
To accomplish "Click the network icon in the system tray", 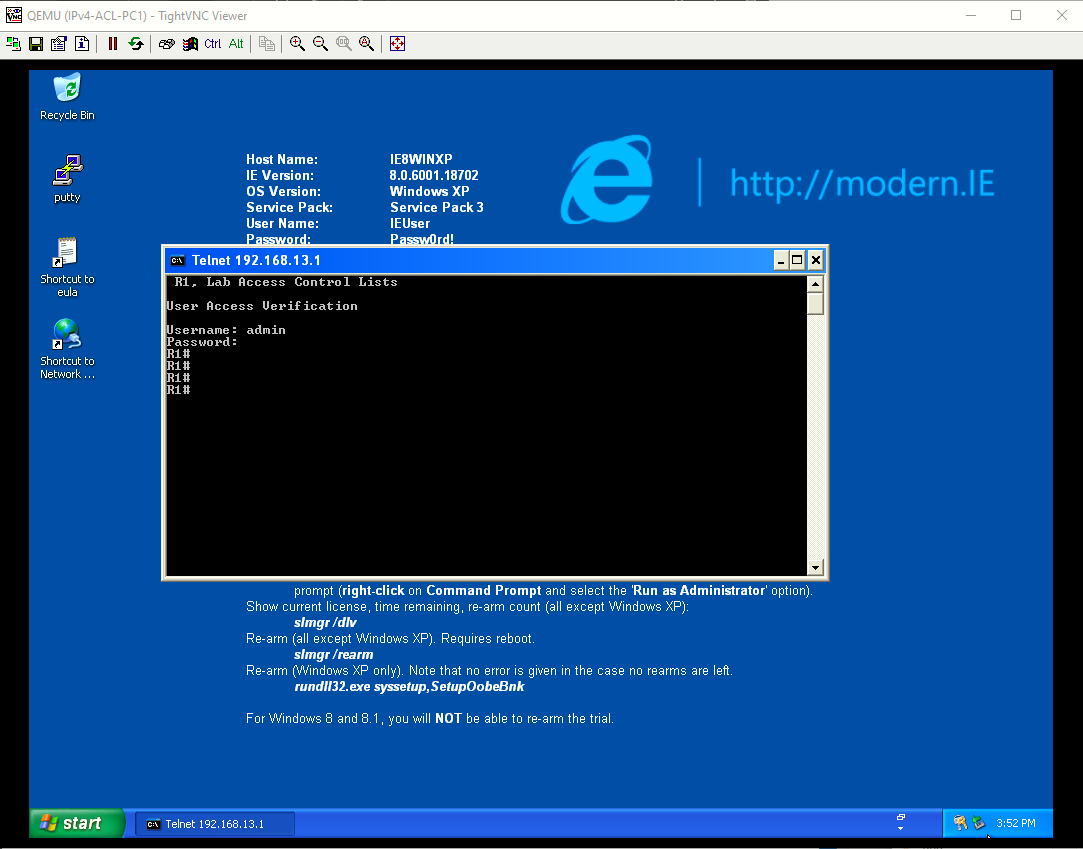I will click(x=978, y=823).
